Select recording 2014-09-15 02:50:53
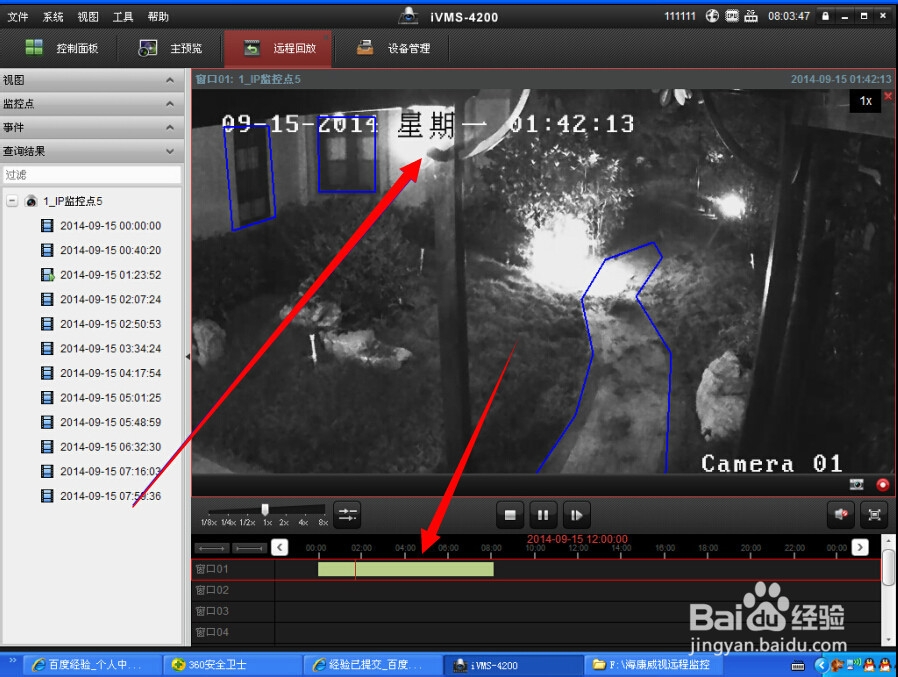The height and width of the screenshot is (677, 898). point(111,324)
